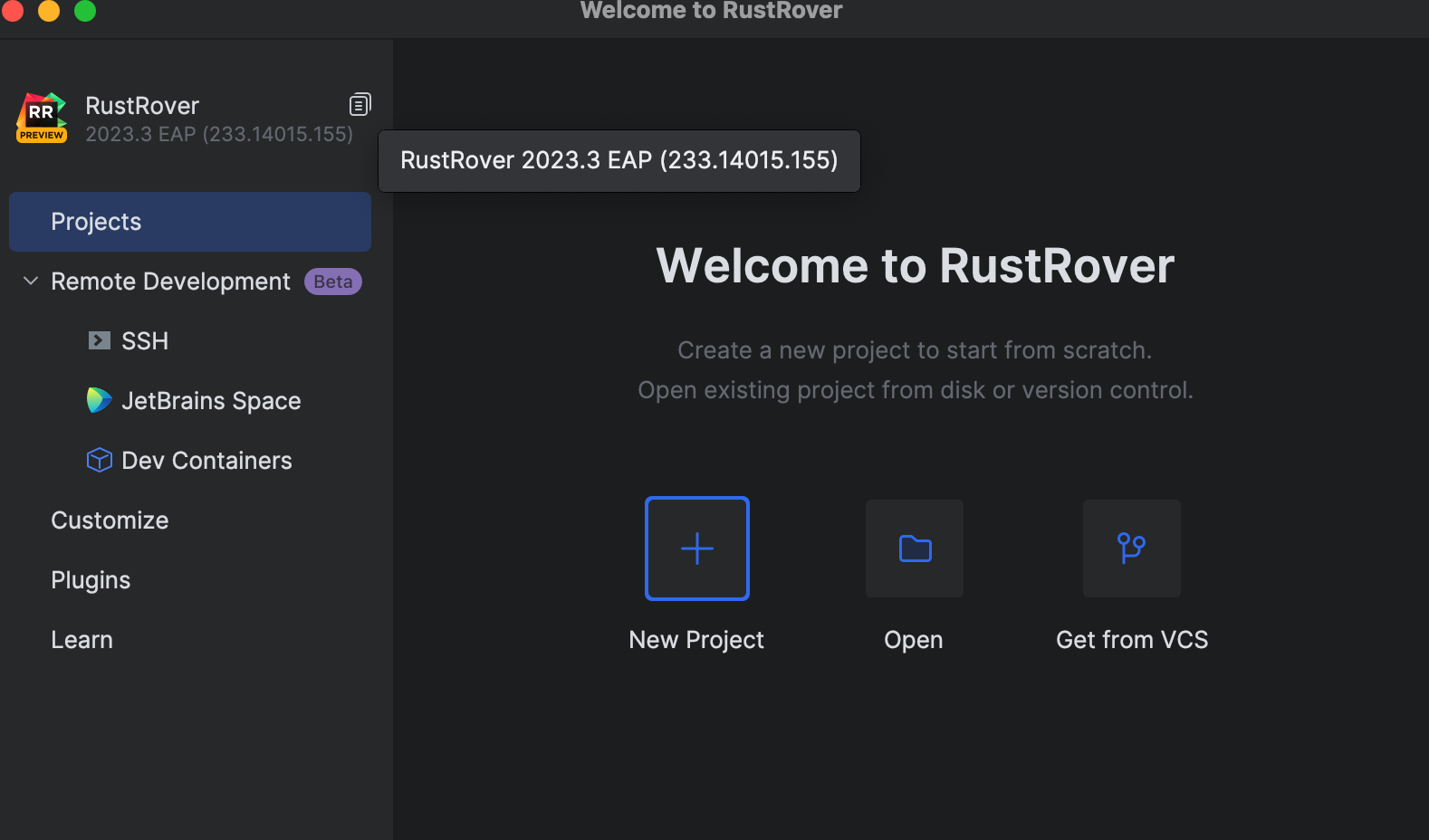
Task: Click the Get from VCS label
Action: pos(1132,640)
